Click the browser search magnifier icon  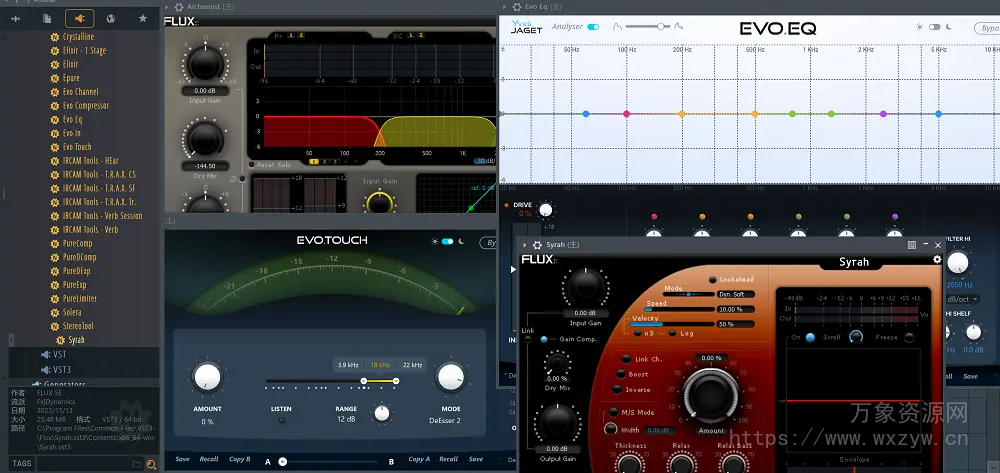(x=151, y=464)
